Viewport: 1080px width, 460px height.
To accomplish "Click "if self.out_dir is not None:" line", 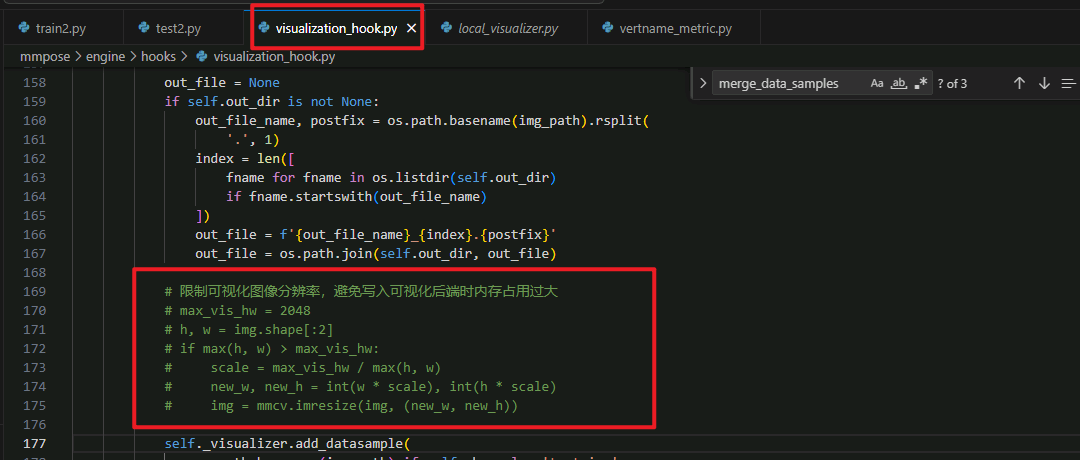I will 272,102.
